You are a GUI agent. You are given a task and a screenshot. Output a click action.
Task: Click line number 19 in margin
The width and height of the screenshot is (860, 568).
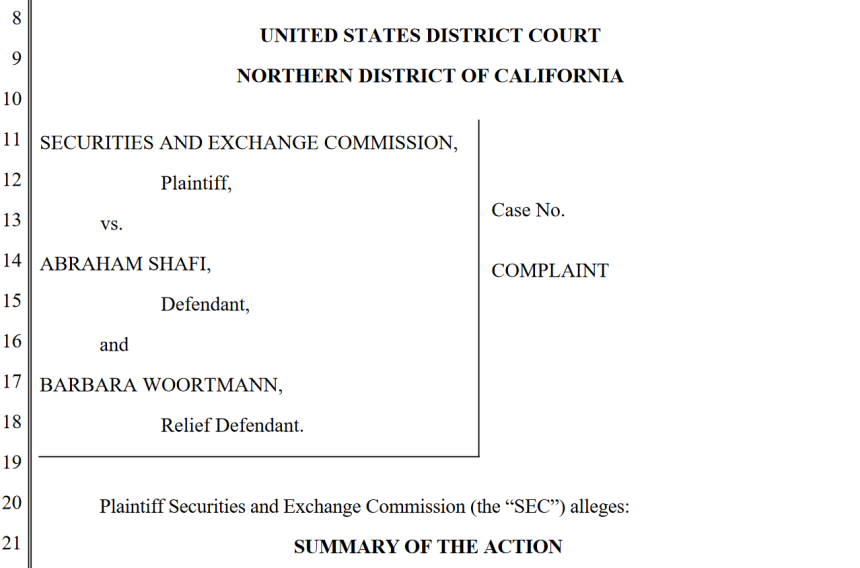click(12, 462)
